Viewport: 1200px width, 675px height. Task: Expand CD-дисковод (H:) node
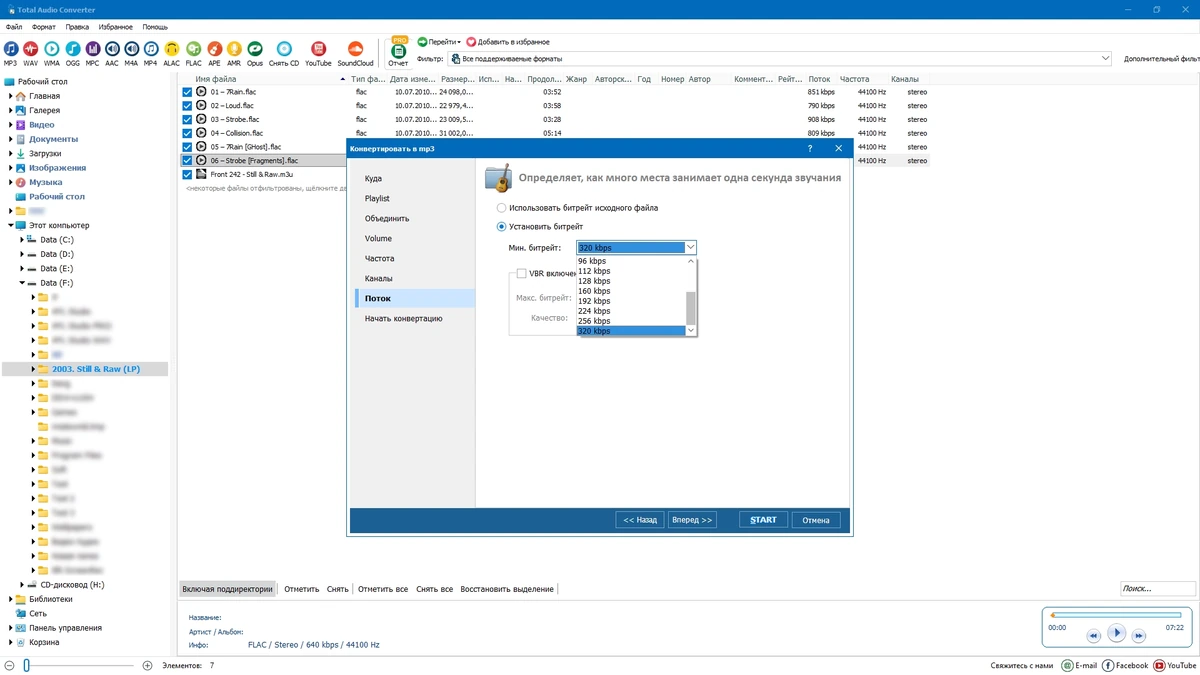[x=22, y=584]
